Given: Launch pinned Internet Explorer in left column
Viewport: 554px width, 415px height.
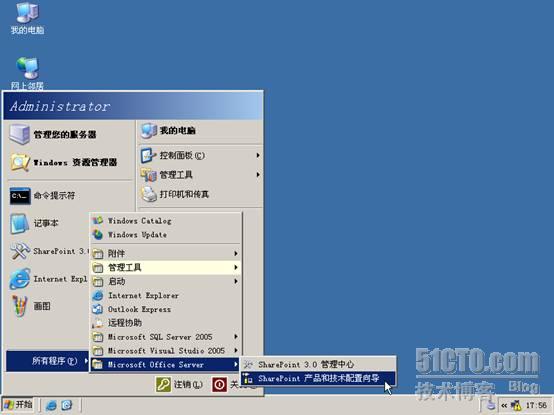Looking at the screenshot, I should (48, 279).
